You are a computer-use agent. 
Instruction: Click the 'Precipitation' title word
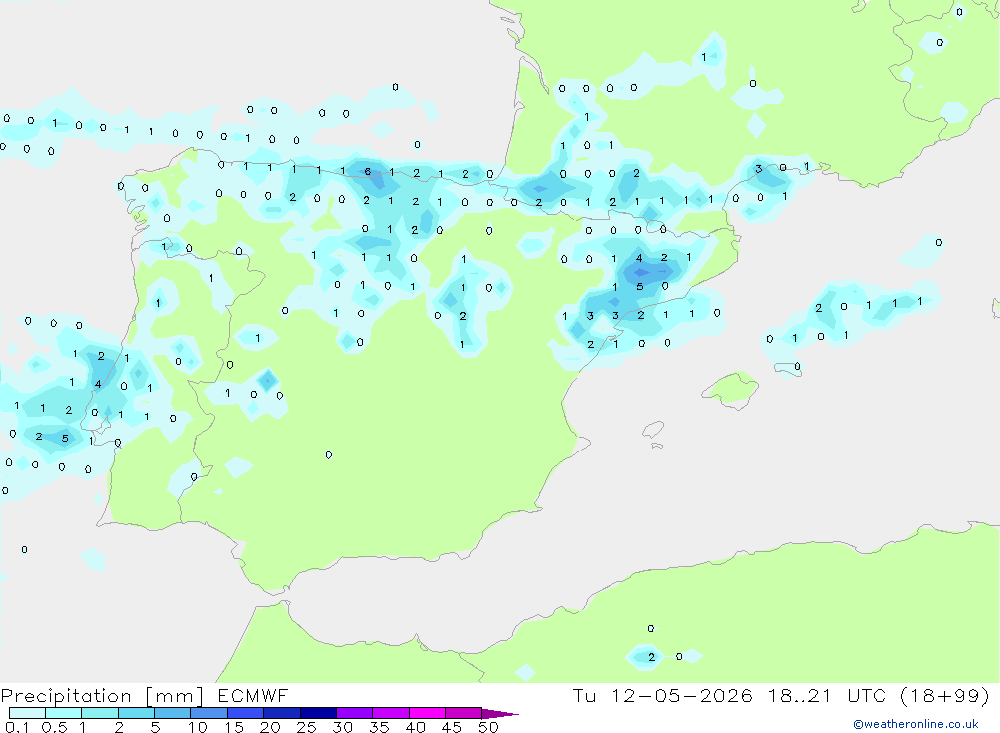(x=66, y=696)
